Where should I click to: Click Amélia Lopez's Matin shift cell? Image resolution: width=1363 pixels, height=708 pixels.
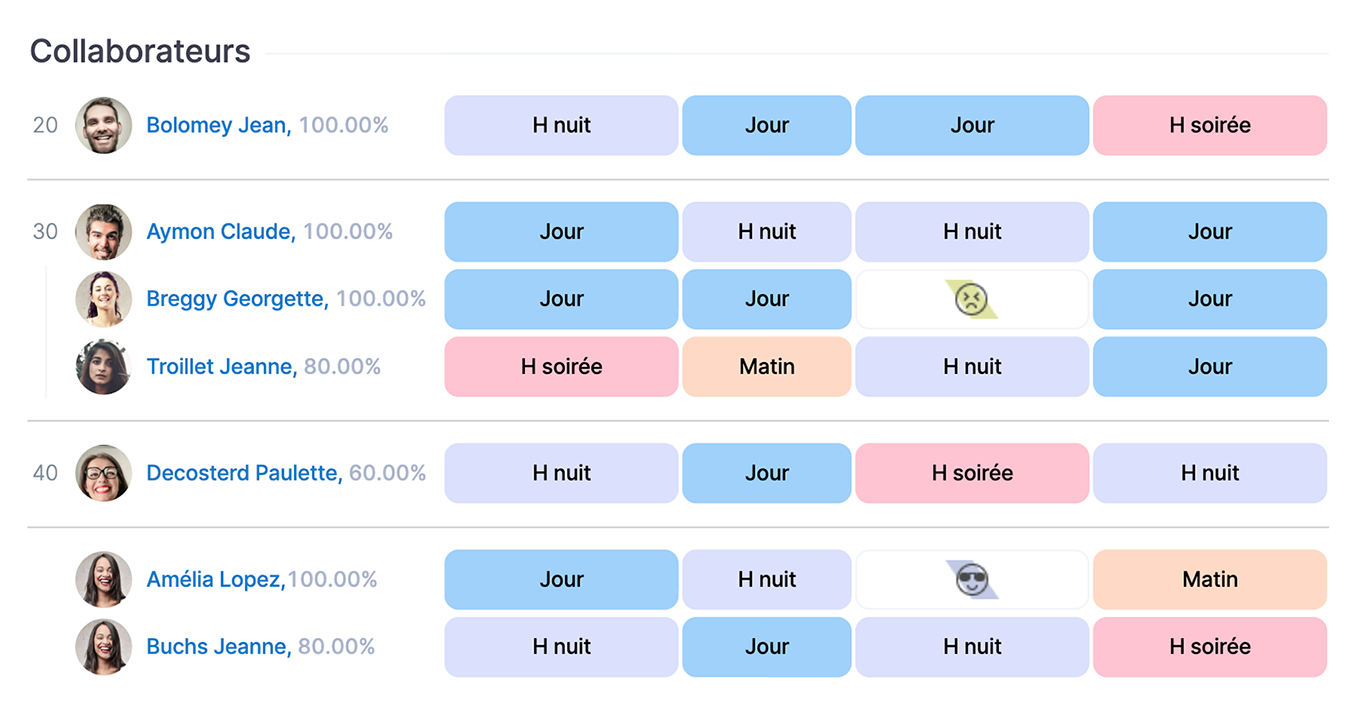coord(1209,580)
